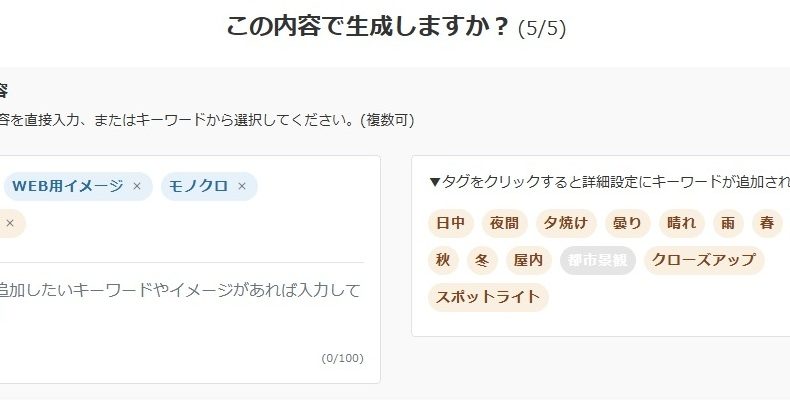Select the 春 season tag
Screen dimensions: 790x406
pyautogui.click(x=766, y=223)
